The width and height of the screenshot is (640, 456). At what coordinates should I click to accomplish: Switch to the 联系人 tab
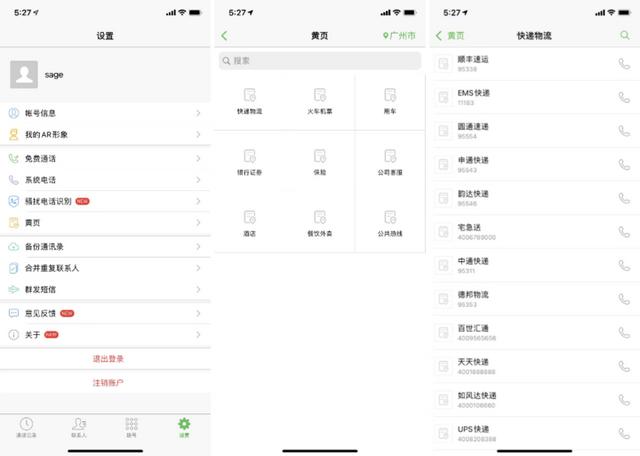point(79,427)
